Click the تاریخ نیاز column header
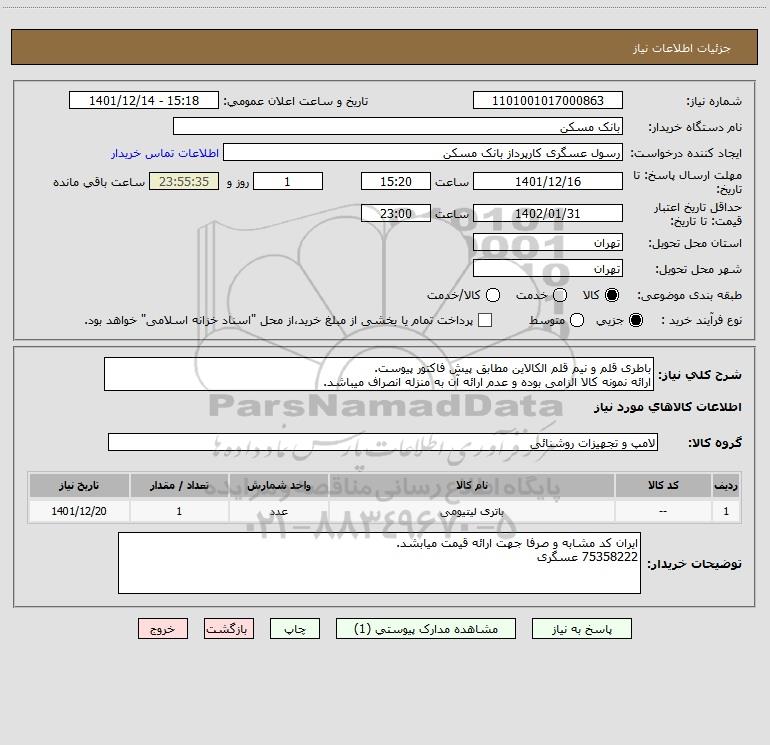This screenshot has width=770, height=745. point(79,485)
